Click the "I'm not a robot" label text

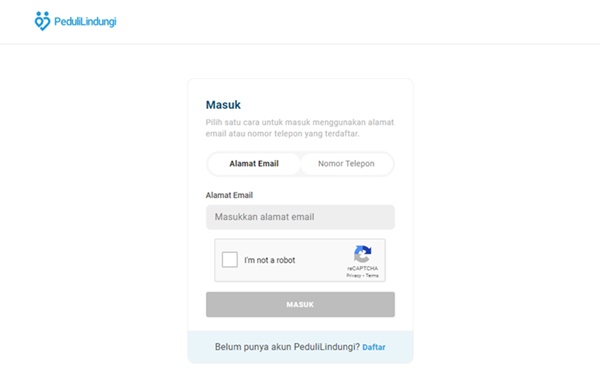point(270,260)
